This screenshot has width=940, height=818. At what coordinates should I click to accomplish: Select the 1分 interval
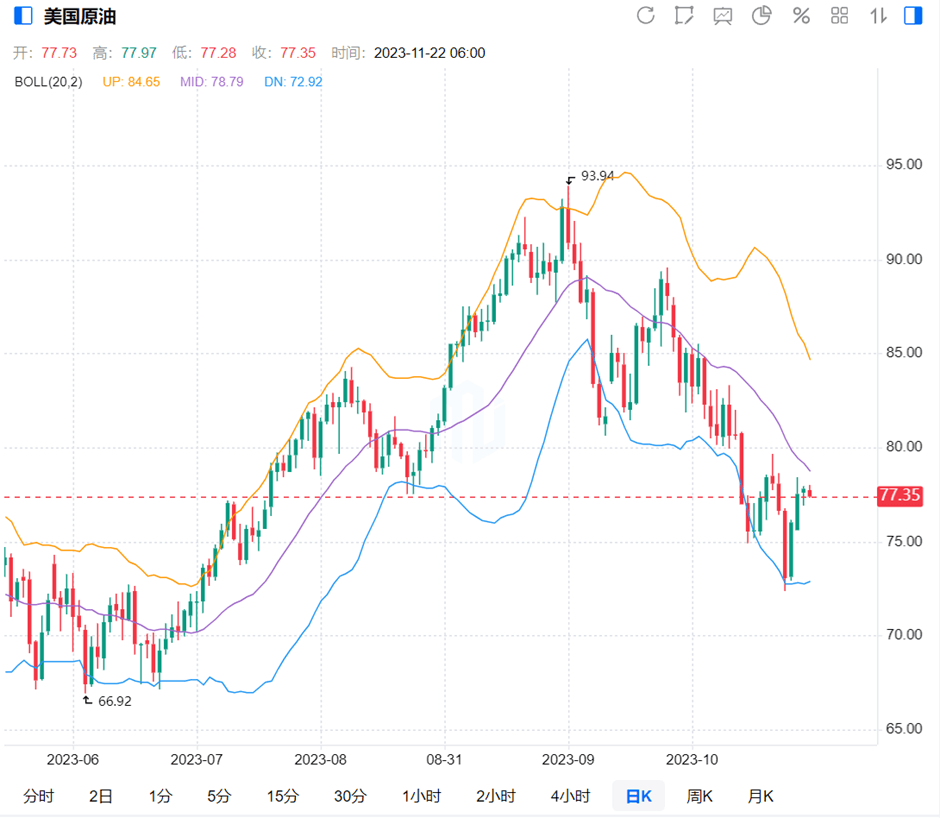point(160,796)
